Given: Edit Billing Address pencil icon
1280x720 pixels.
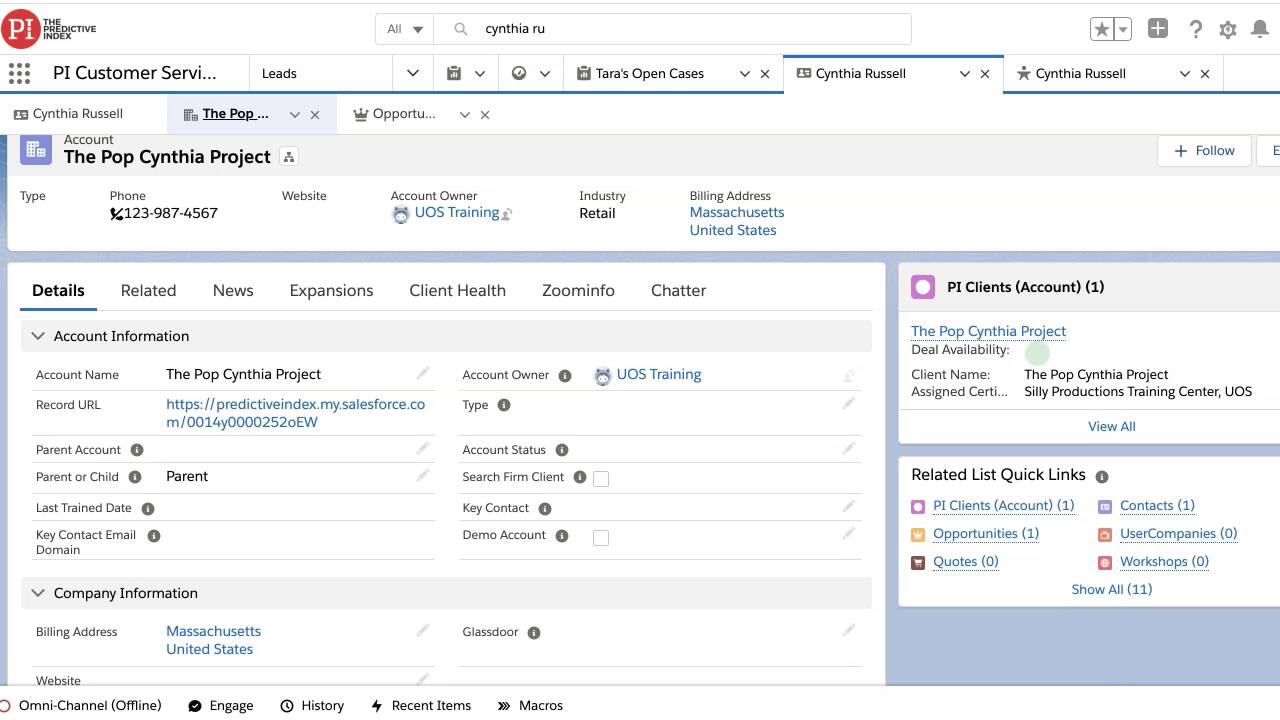Looking at the screenshot, I should pyautogui.click(x=423, y=631).
